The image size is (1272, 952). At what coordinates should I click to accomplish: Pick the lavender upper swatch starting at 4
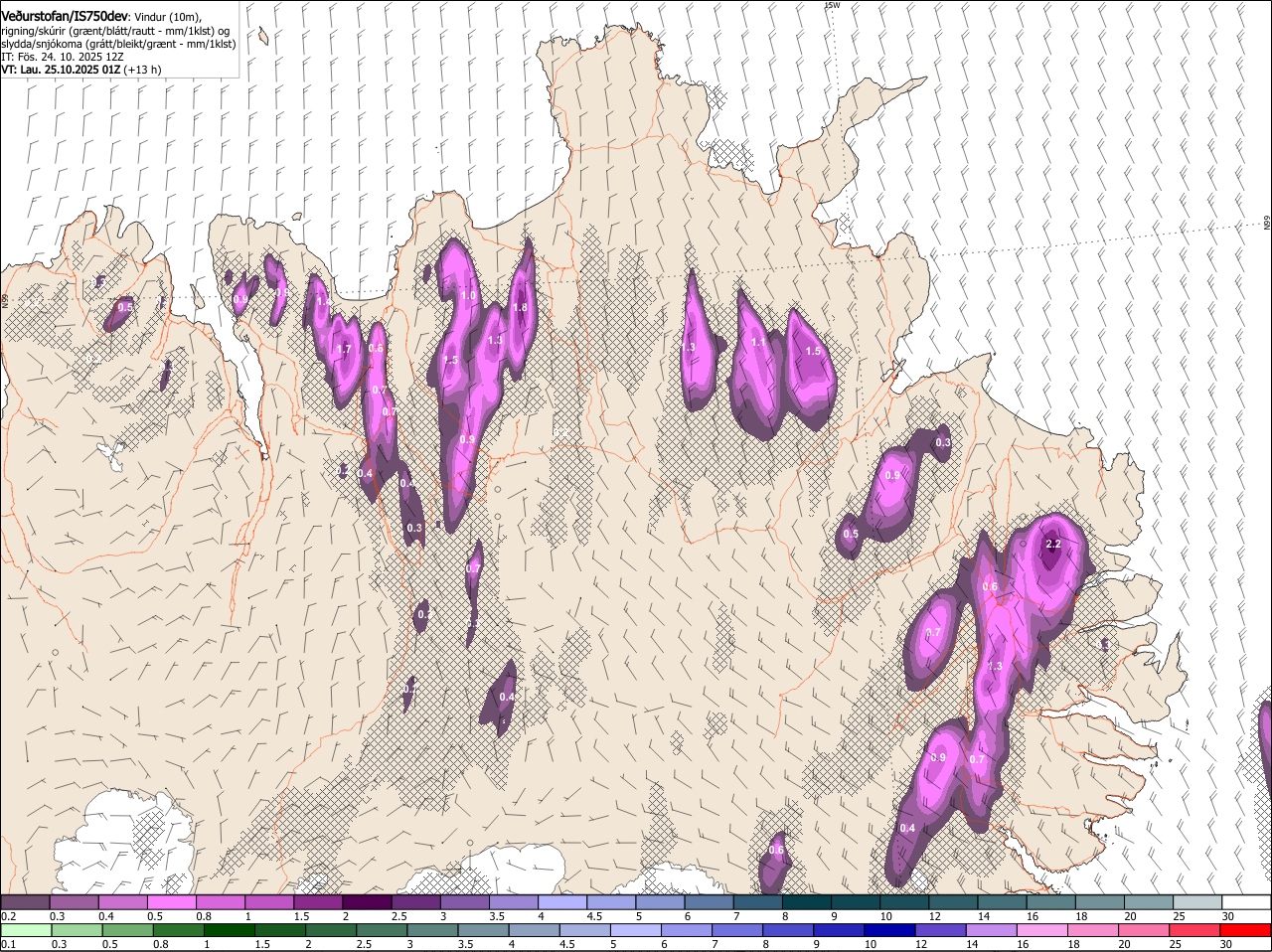[x=562, y=901]
